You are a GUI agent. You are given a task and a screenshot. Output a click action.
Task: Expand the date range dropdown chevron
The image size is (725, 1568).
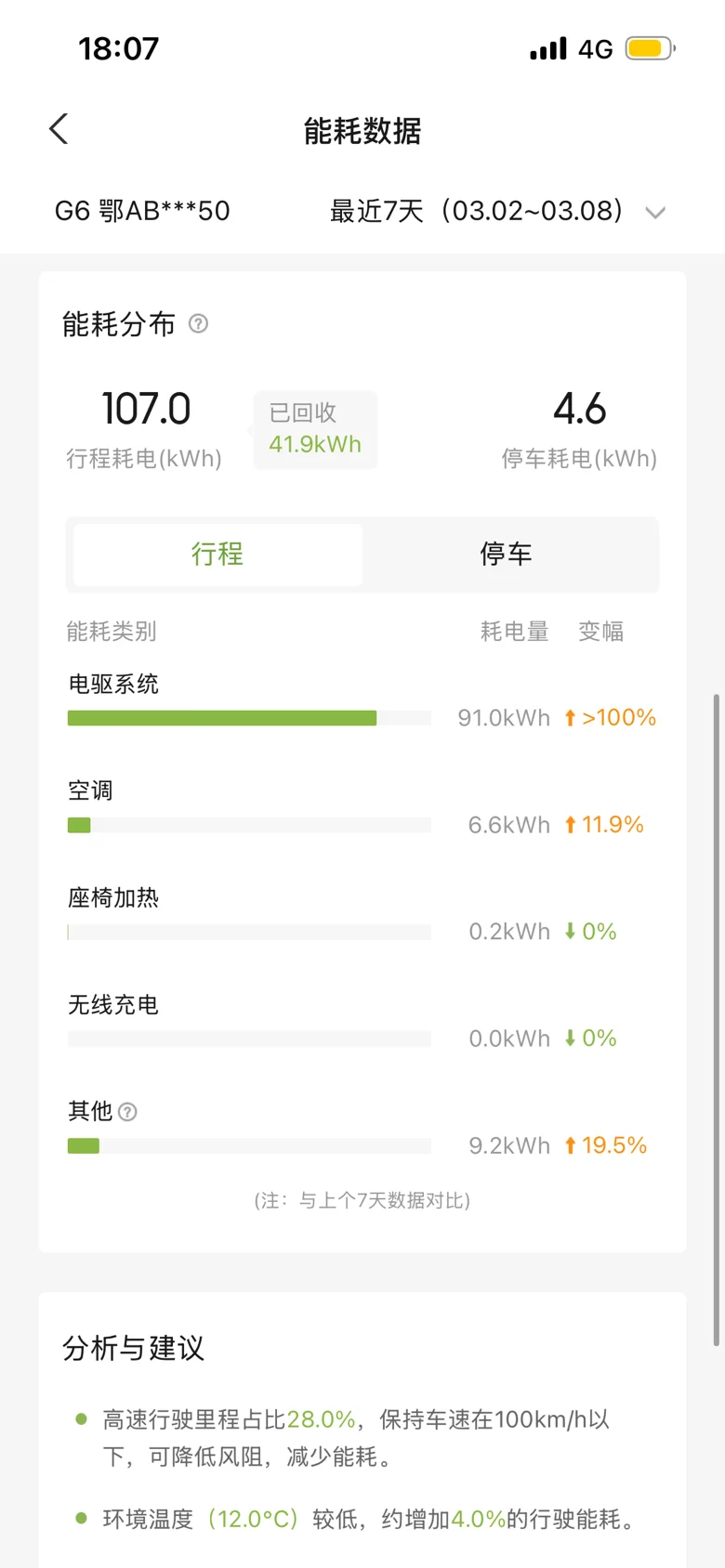click(x=655, y=213)
